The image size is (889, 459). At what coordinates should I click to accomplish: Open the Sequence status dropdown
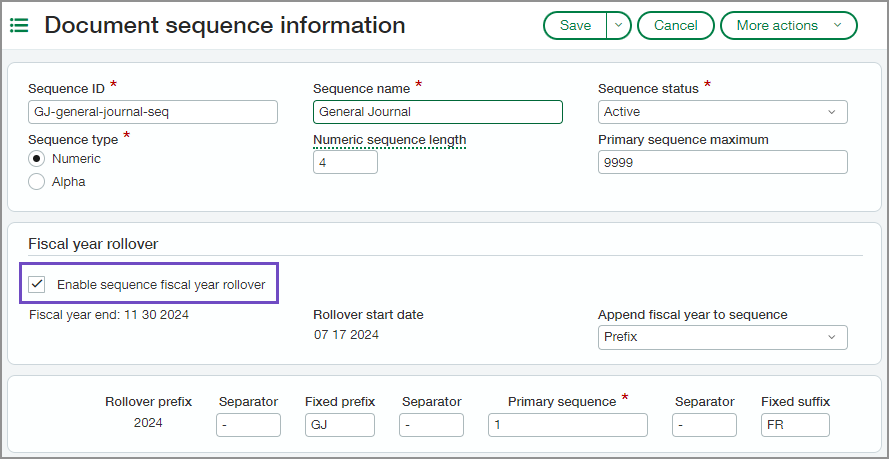[x=722, y=112]
